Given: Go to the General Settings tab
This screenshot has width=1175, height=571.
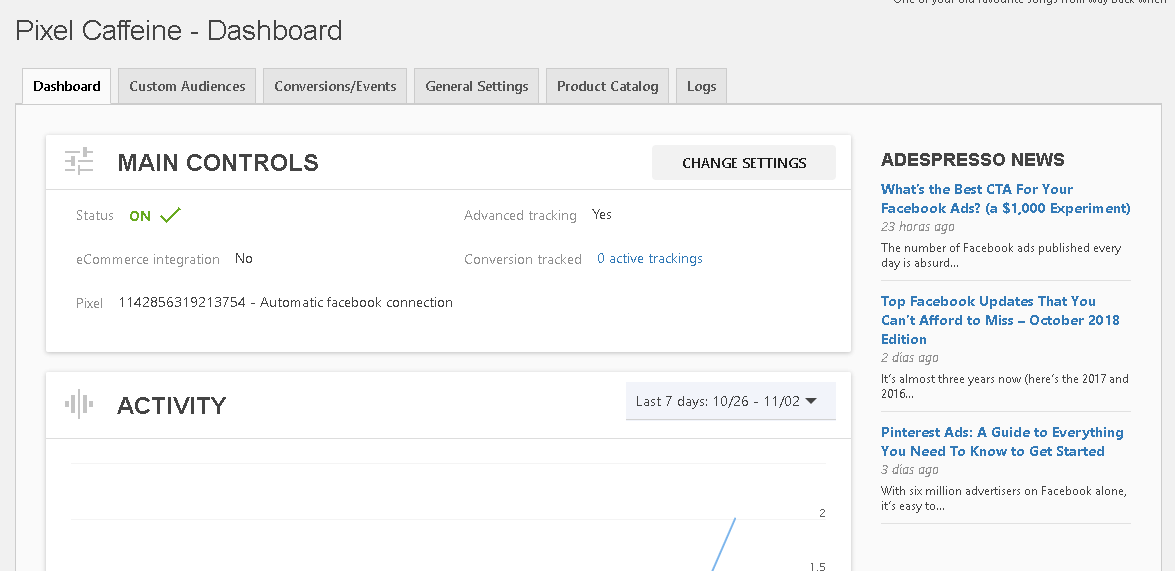Looking at the screenshot, I should [x=477, y=86].
